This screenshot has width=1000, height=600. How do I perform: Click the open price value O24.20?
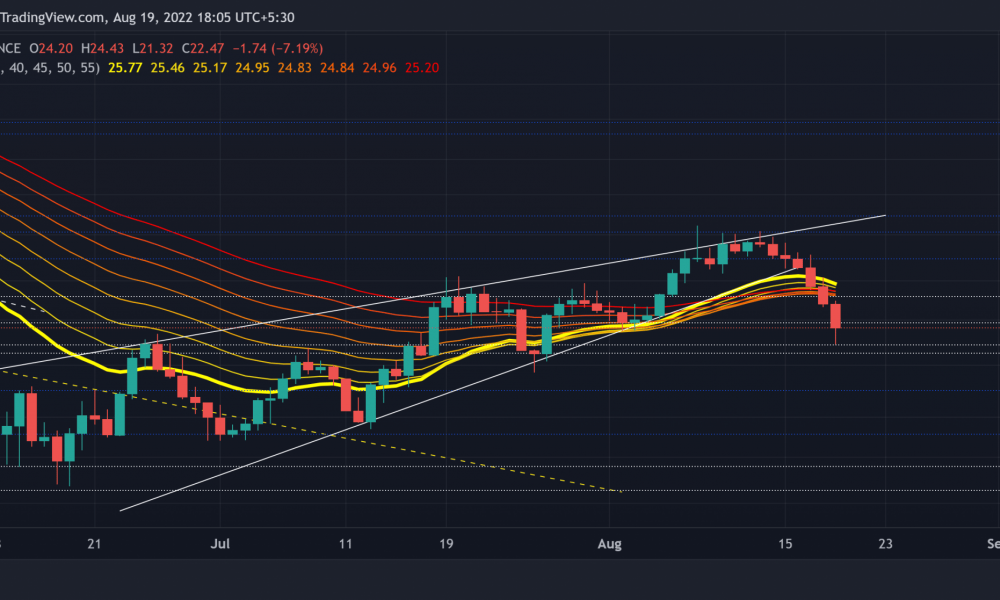51,48
